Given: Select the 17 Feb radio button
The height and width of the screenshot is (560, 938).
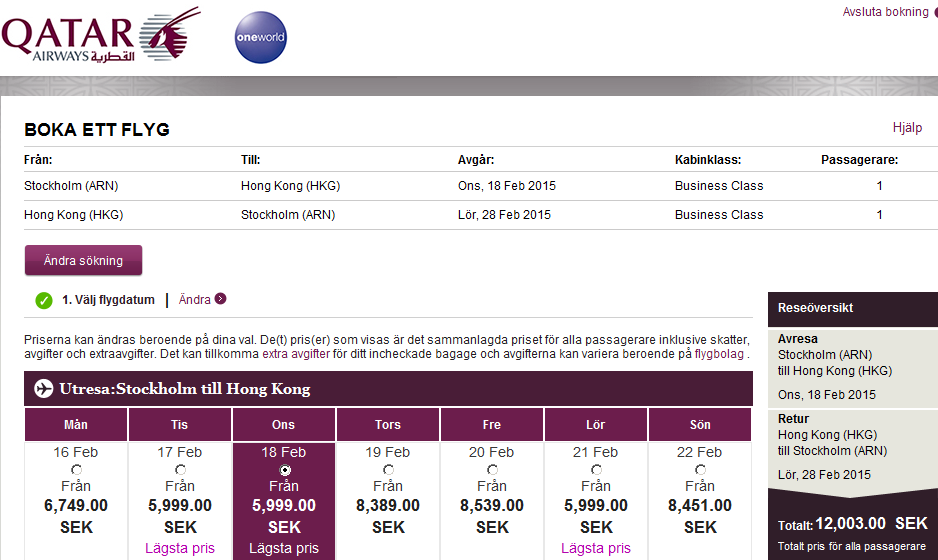Looking at the screenshot, I should pyautogui.click(x=180, y=470).
